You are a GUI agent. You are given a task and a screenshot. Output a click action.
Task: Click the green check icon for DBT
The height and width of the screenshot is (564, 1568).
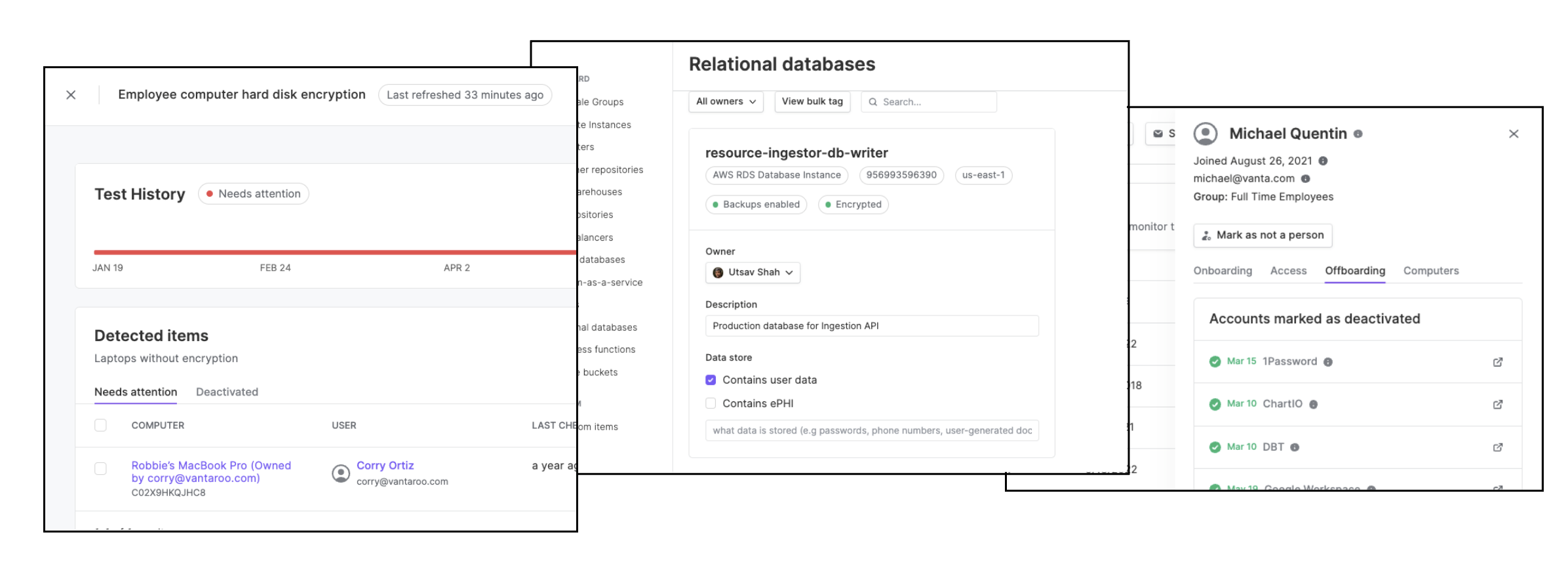coord(1215,447)
